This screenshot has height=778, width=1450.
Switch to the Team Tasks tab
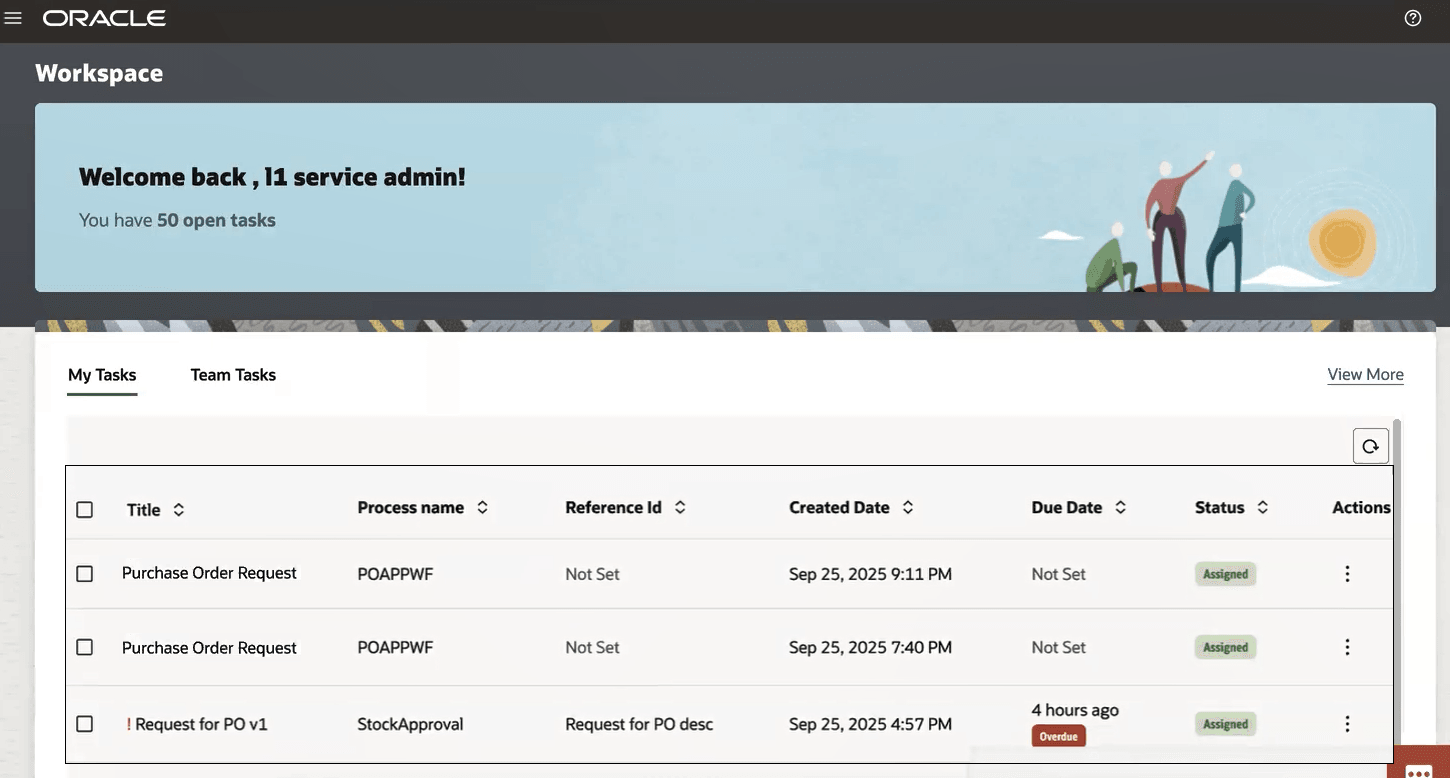point(233,372)
